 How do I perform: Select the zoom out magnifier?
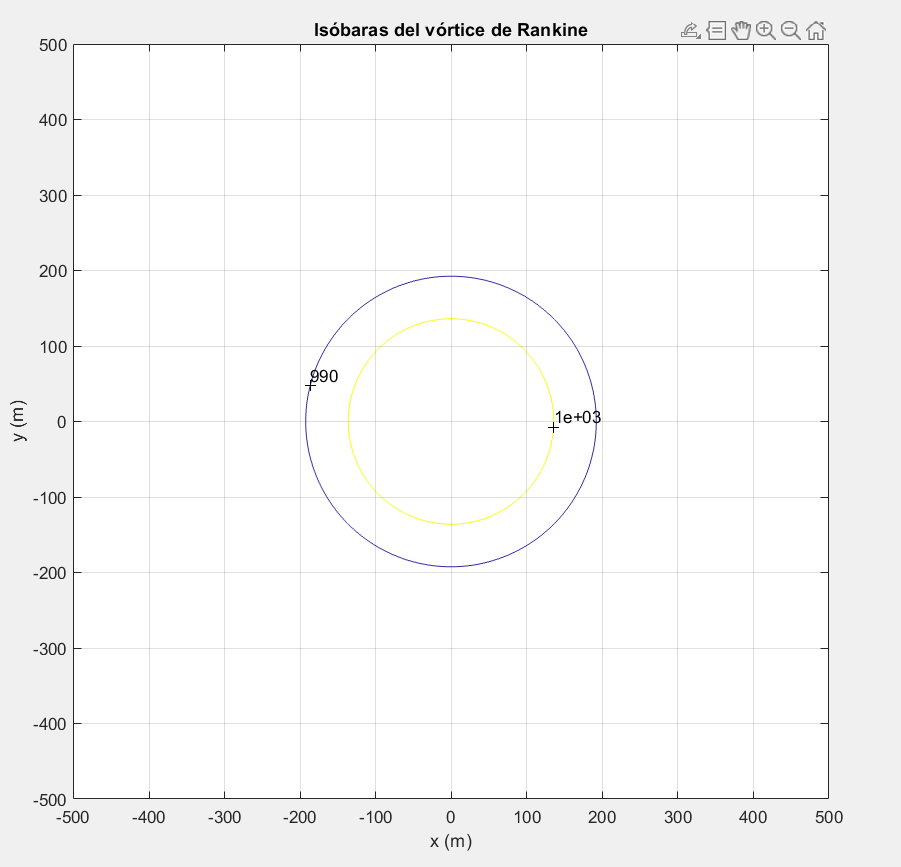[x=791, y=31]
